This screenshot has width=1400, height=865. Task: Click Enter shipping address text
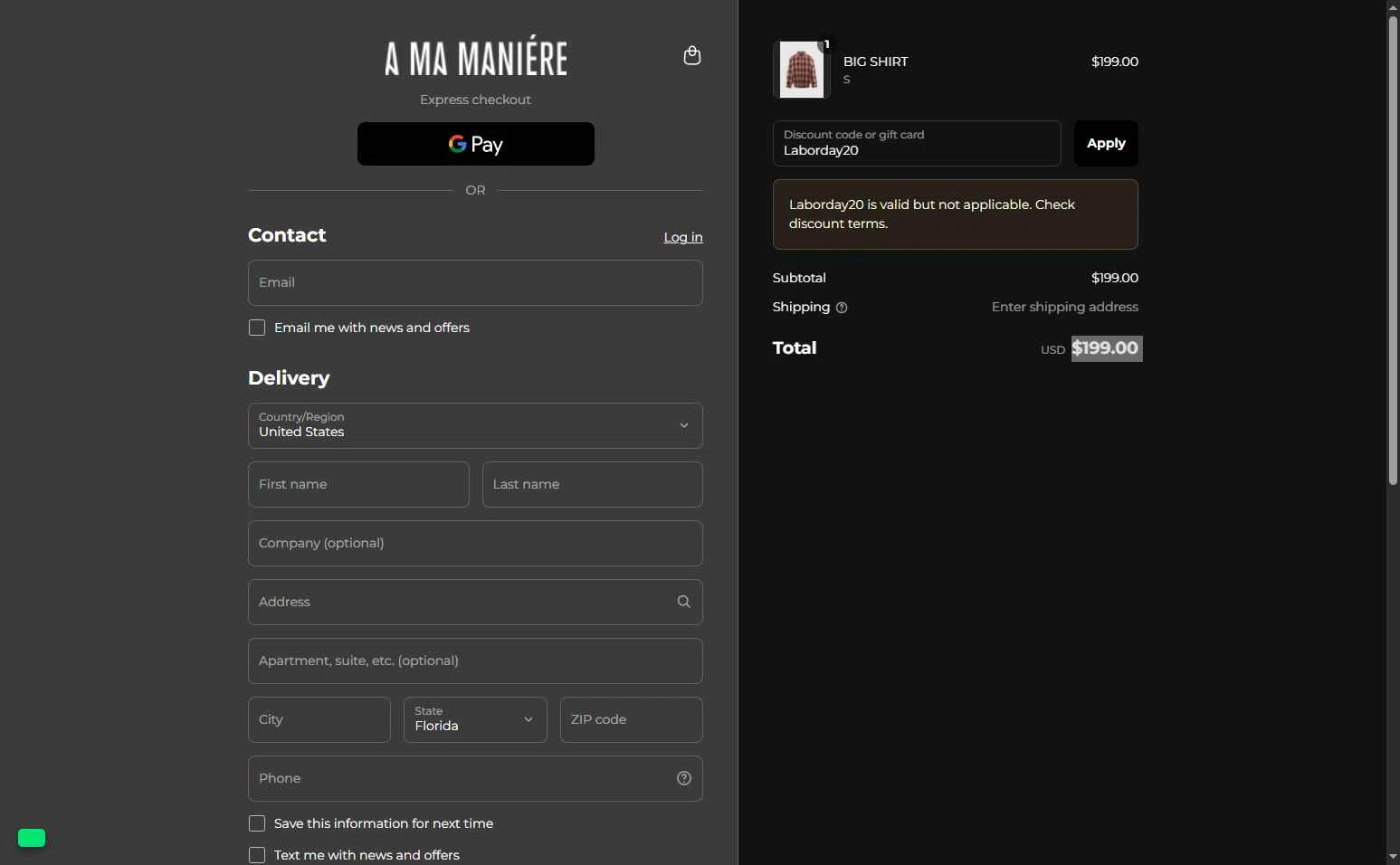1065,307
